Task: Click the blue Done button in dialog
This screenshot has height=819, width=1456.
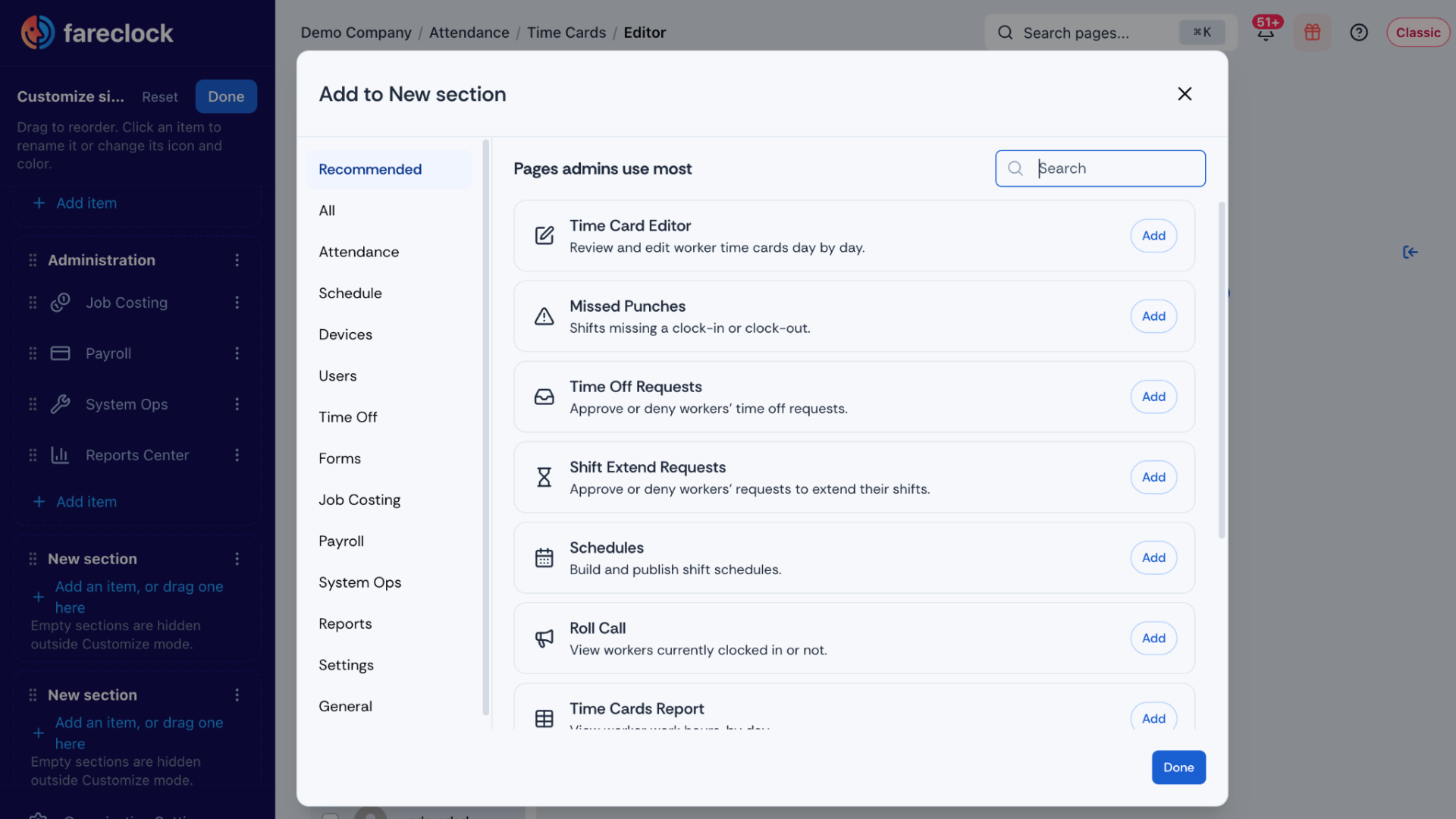Action: coord(1178,767)
